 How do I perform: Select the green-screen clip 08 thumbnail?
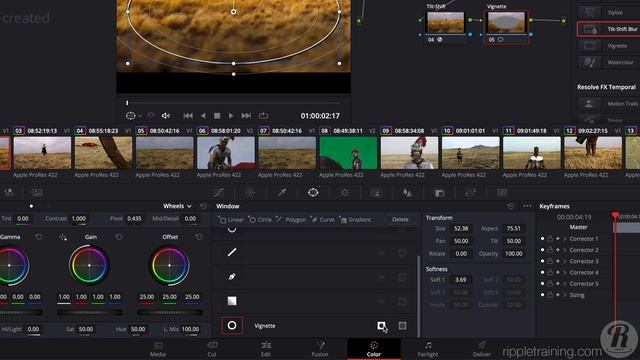[348, 153]
